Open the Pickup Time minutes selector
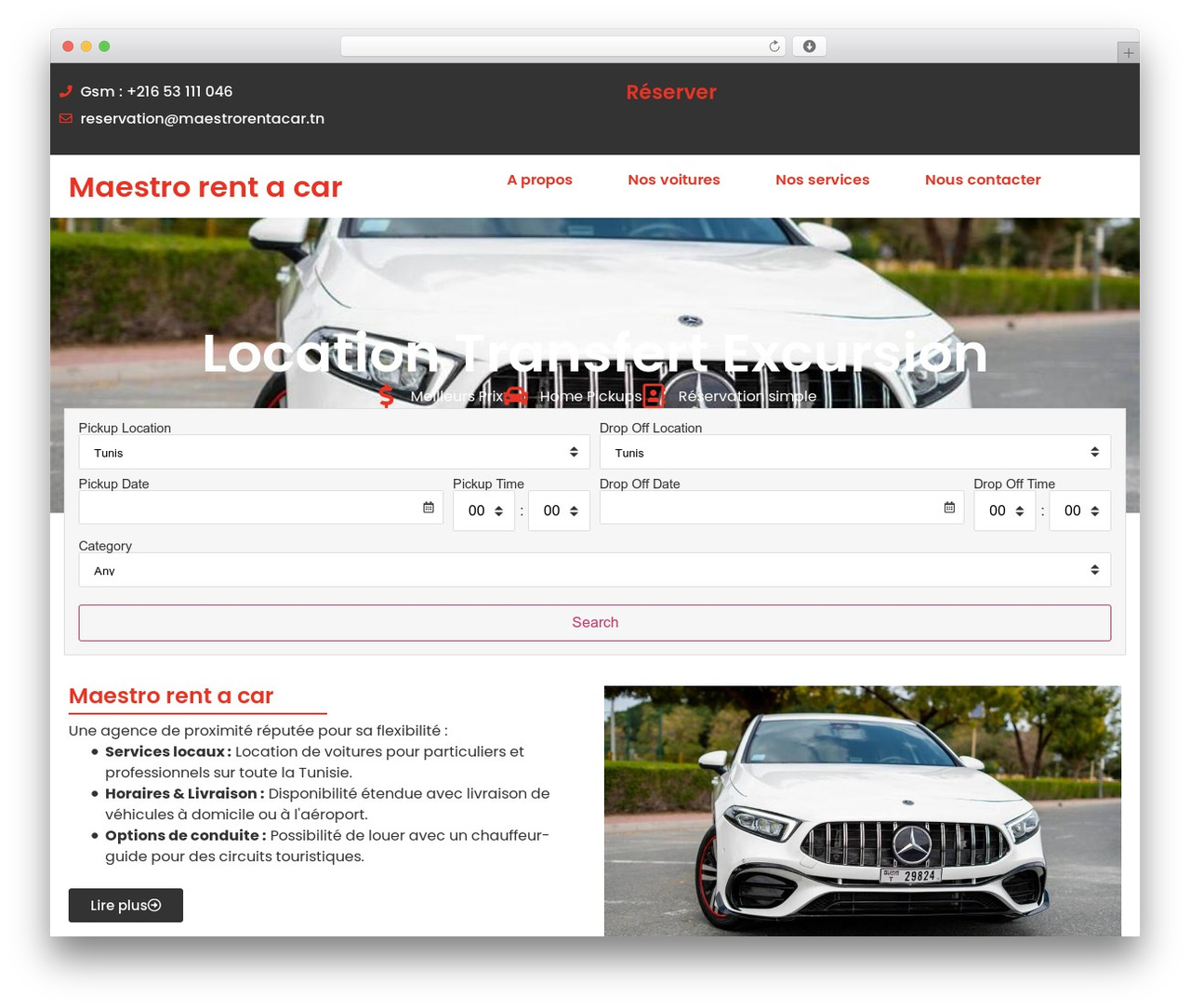 click(559, 511)
